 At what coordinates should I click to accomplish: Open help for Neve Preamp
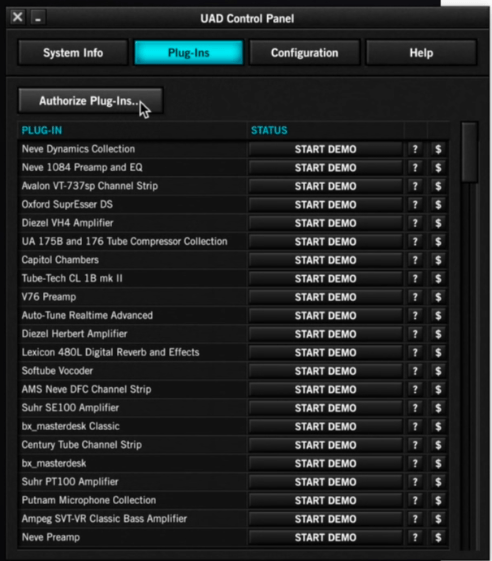(x=415, y=537)
